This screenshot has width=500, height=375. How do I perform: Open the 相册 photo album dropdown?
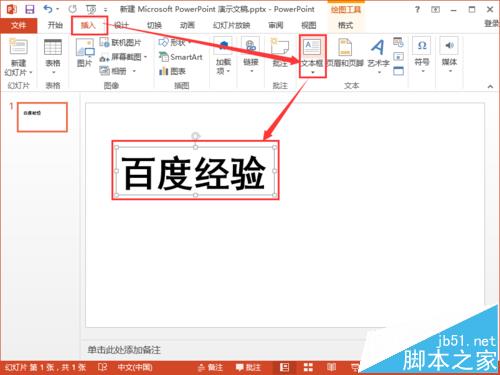(118, 71)
